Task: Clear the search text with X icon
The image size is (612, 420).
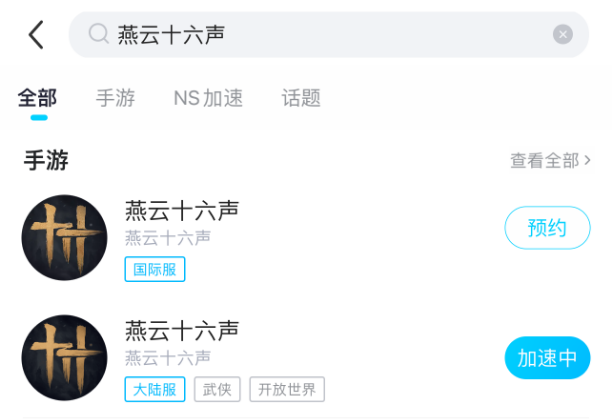Action: pyautogui.click(x=563, y=35)
